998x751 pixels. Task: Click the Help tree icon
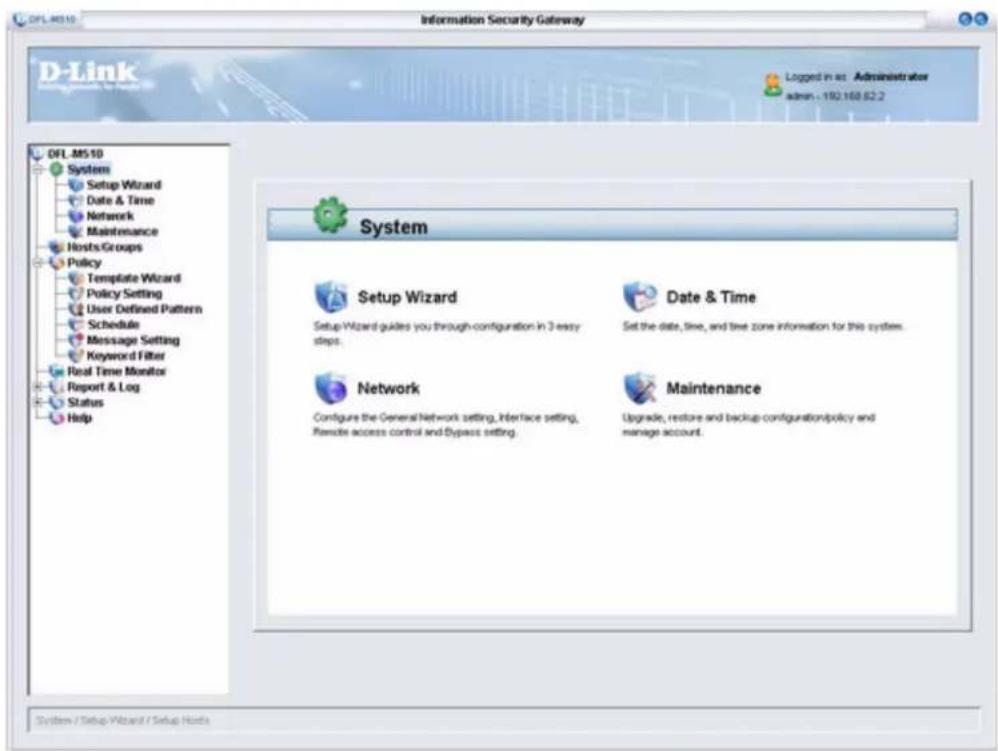pyautogui.click(x=57, y=418)
